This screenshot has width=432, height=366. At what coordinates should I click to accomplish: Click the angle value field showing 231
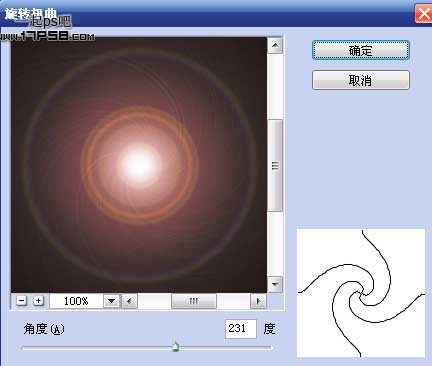click(241, 329)
